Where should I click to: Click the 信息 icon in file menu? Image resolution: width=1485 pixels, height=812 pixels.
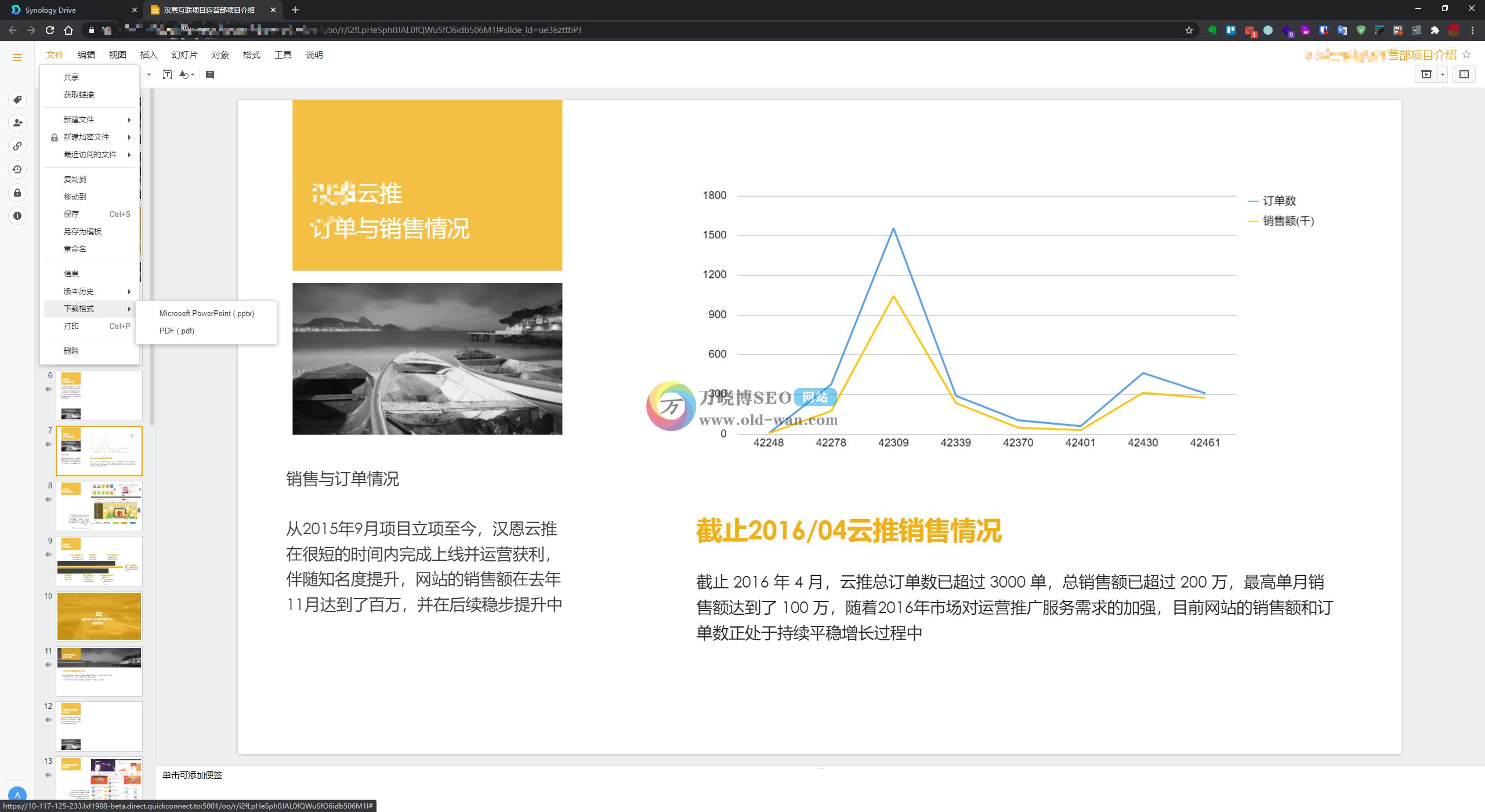point(73,273)
